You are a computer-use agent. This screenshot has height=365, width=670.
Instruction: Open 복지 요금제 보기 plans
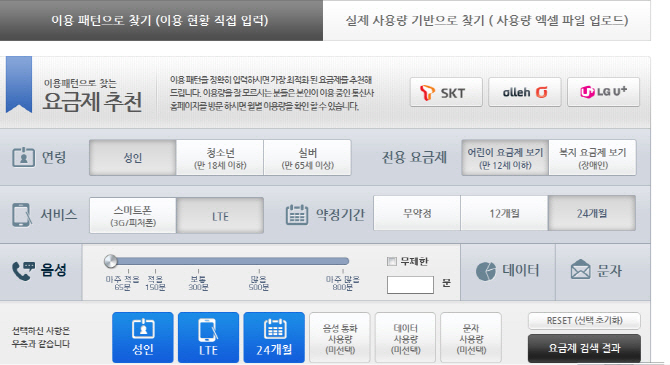tap(593, 158)
